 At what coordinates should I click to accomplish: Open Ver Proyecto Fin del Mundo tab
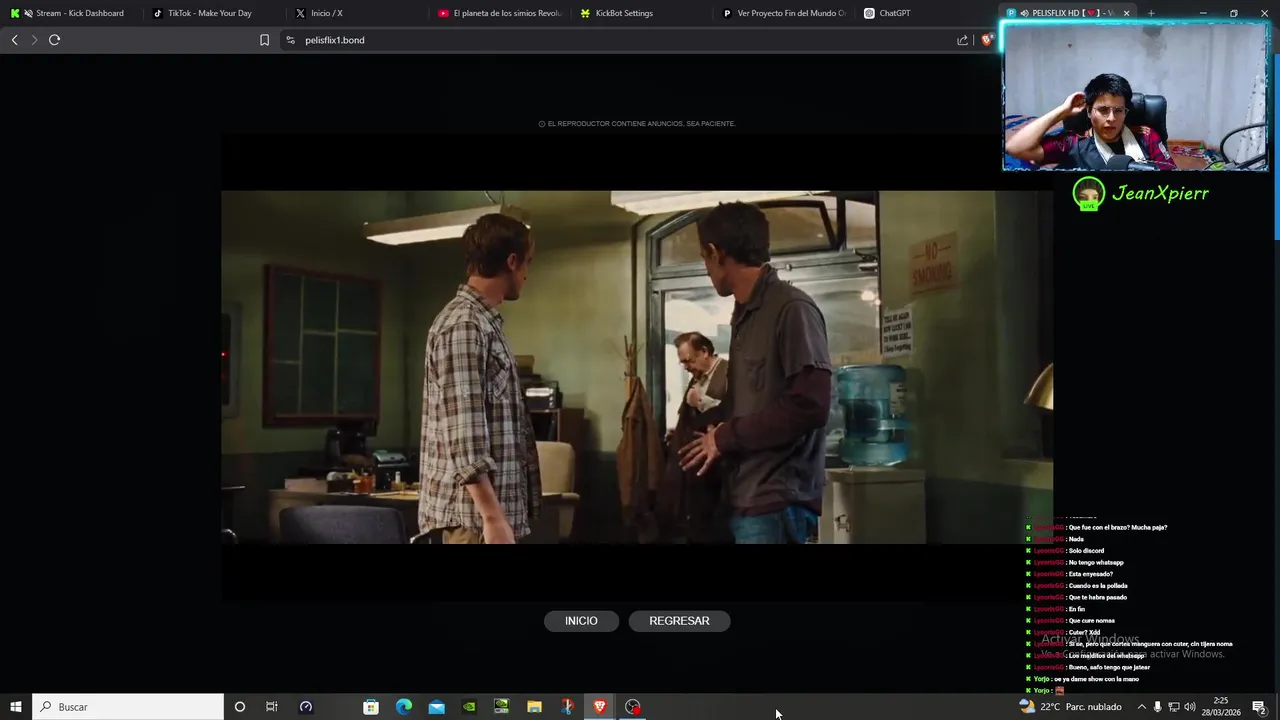click(787, 13)
